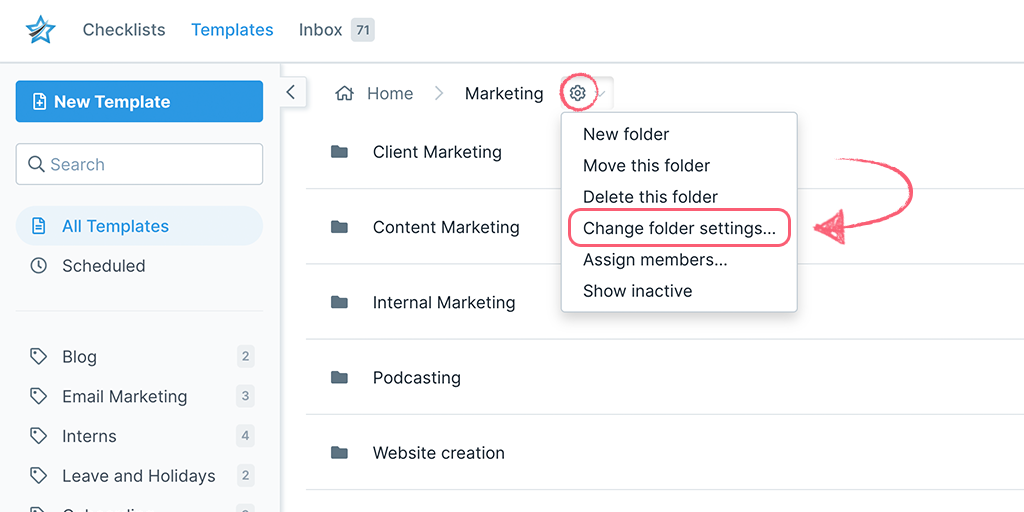Viewport: 1024px width, 512px height.
Task: Focus the Search input field
Action: 139,164
